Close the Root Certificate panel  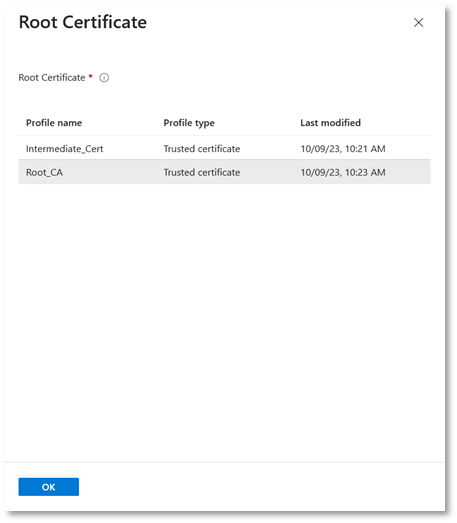click(x=418, y=23)
